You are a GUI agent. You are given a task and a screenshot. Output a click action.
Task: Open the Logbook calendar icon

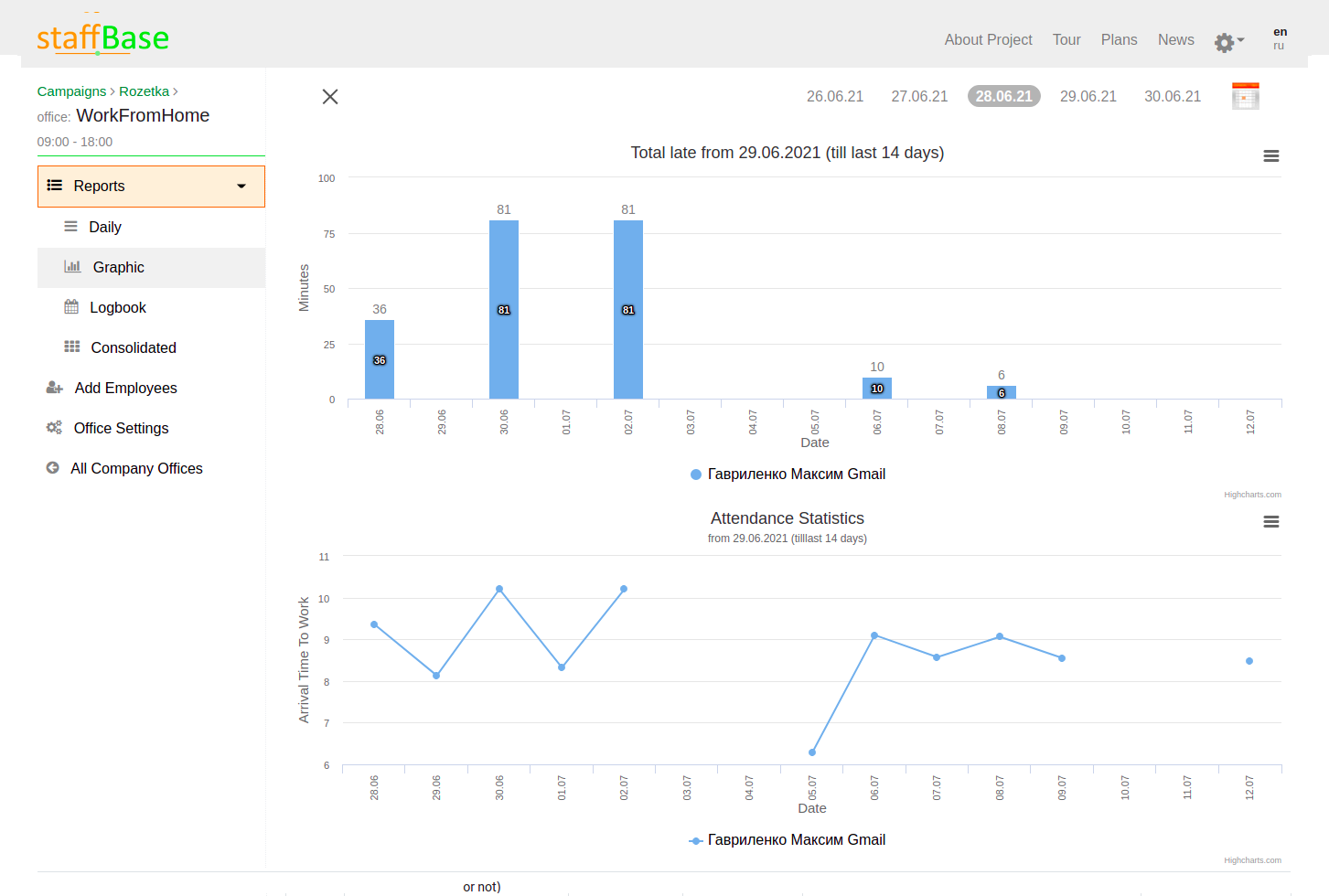point(72,307)
